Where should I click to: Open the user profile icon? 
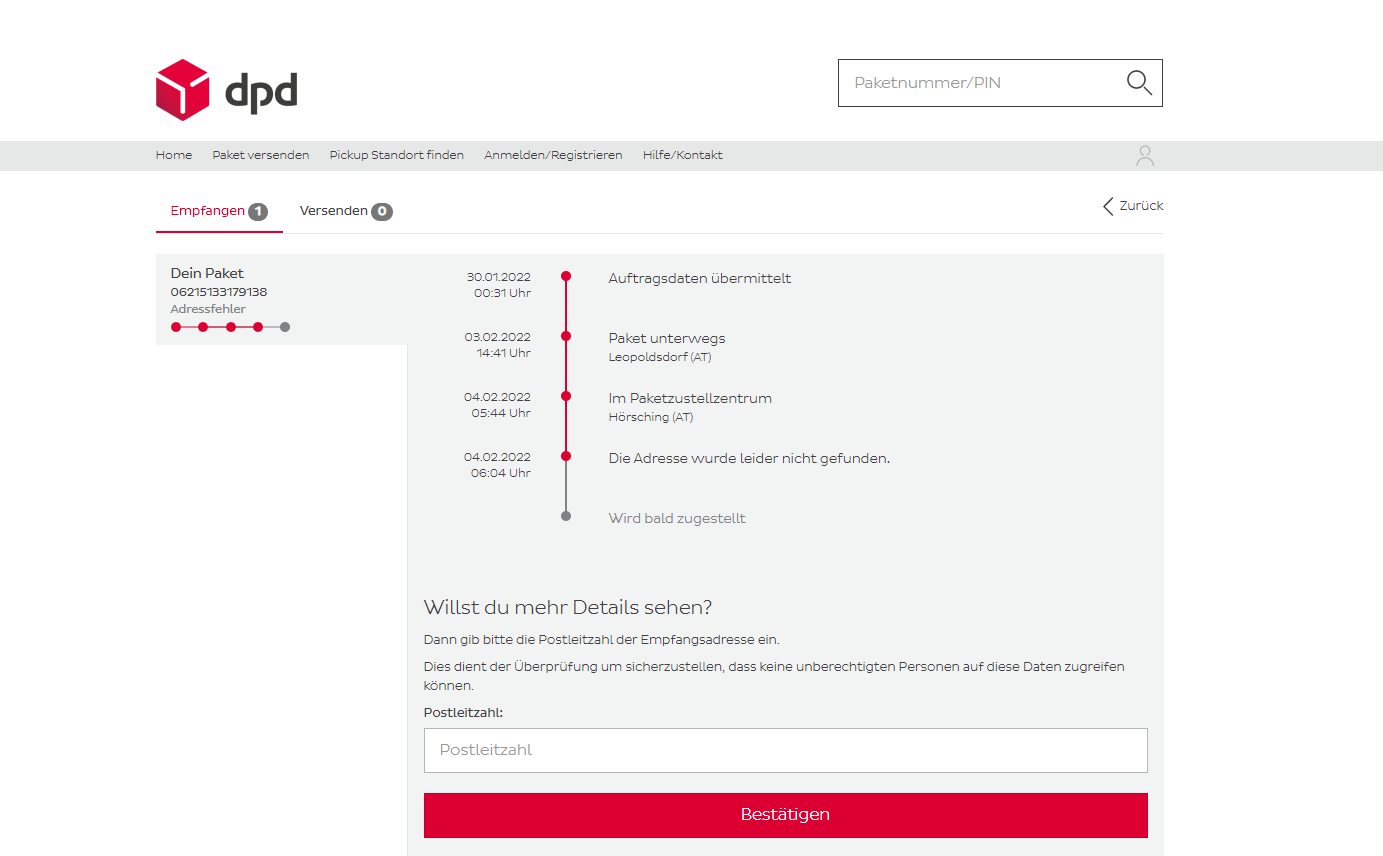(1145, 156)
